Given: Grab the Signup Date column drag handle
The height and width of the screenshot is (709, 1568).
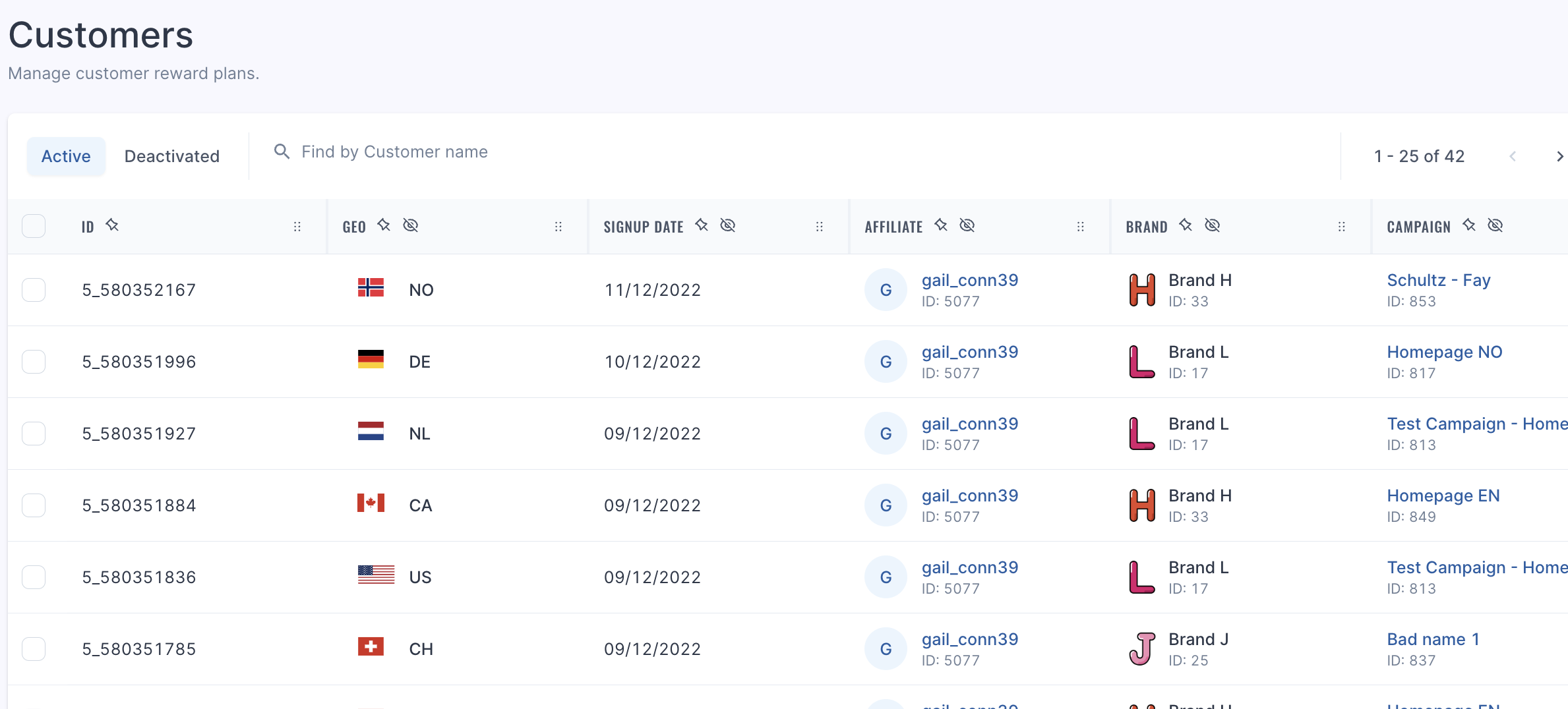Looking at the screenshot, I should tap(820, 227).
